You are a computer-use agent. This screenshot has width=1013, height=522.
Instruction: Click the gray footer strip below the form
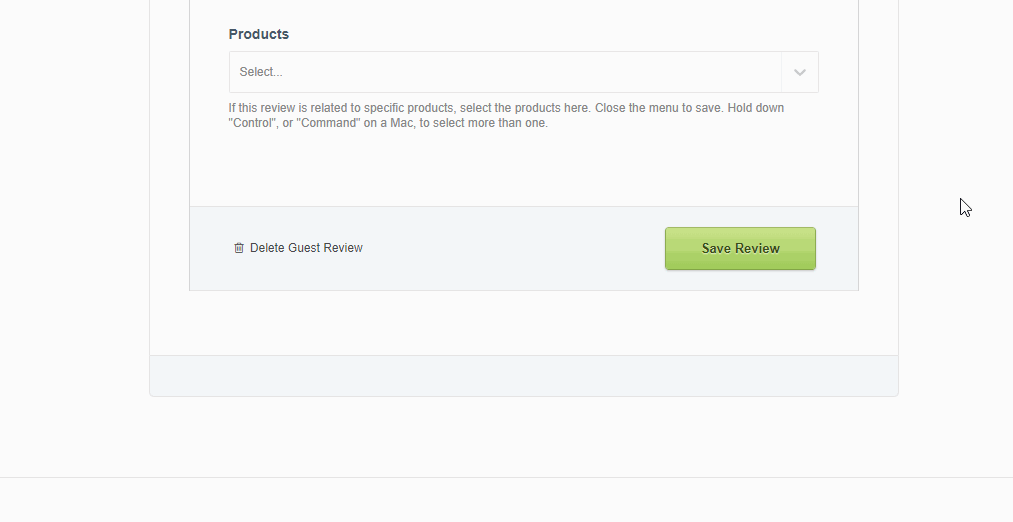coord(523,376)
